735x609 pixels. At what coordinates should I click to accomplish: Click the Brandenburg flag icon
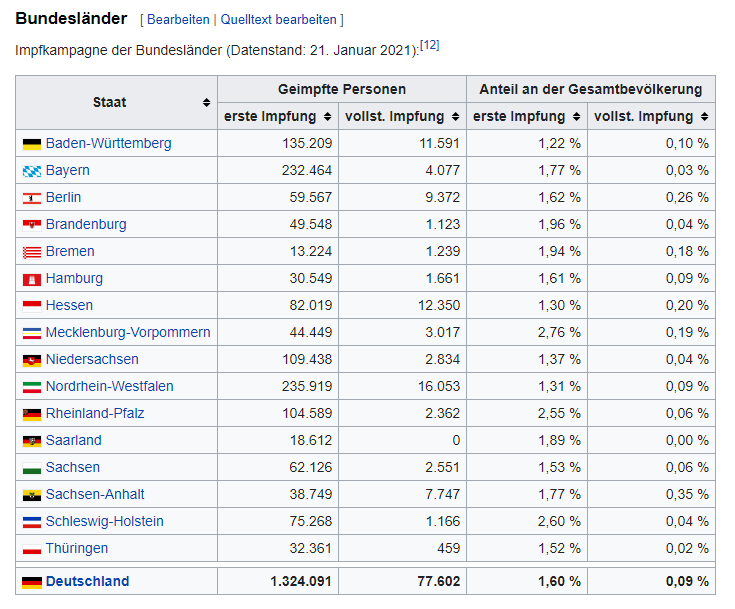click(31, 225)
